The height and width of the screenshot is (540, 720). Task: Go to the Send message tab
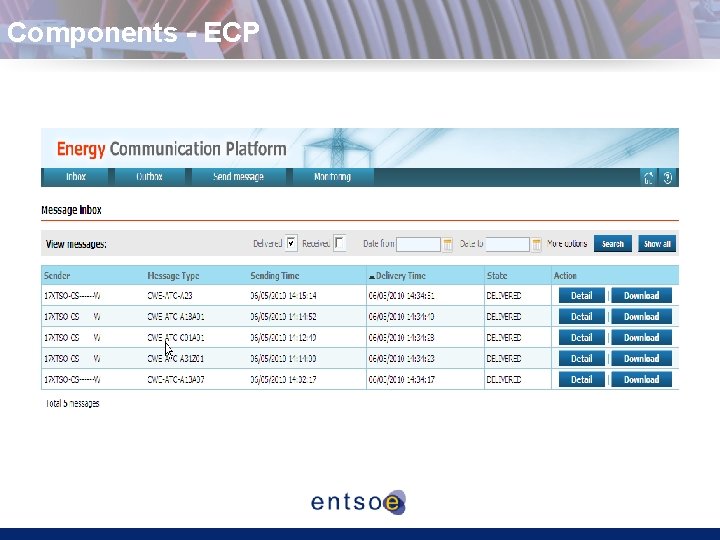(238, 177)
